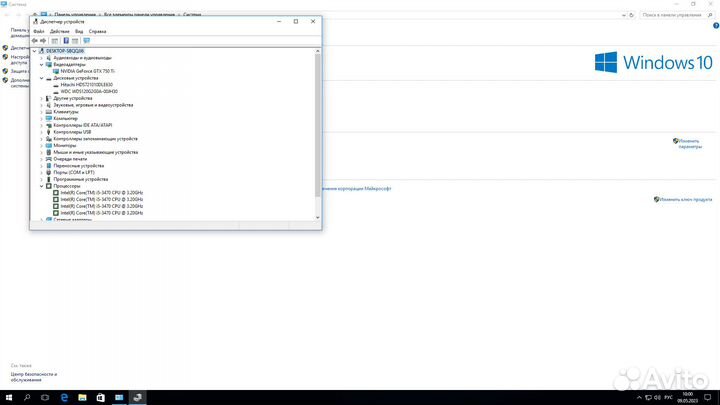Collapse the Процессоры category
The image size is (720, 405).
click(x=41, y=186)
